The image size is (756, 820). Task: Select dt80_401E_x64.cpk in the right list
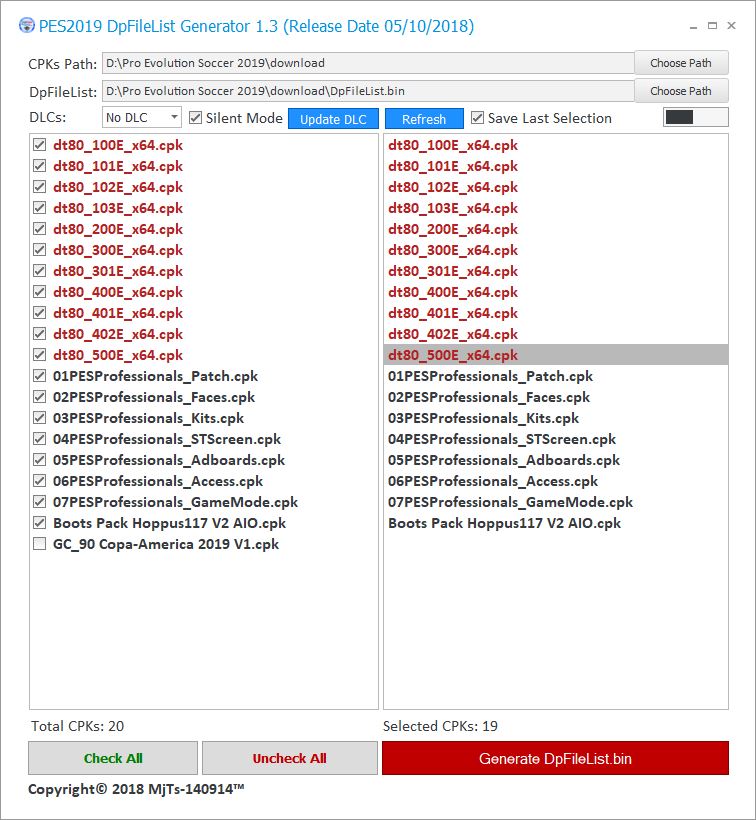(x=556, y=313)
